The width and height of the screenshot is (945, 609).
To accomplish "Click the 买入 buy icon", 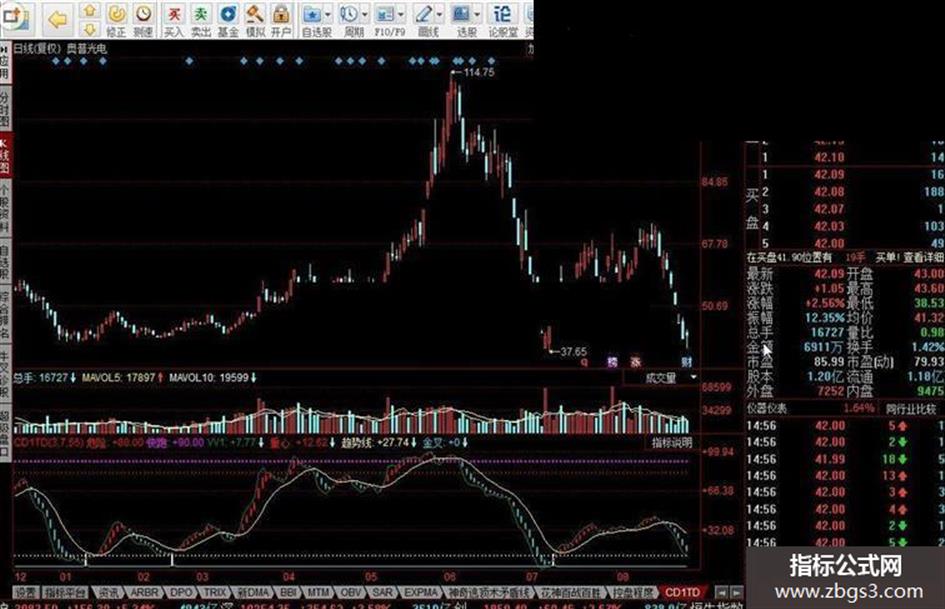I will (x=174, y=20).
